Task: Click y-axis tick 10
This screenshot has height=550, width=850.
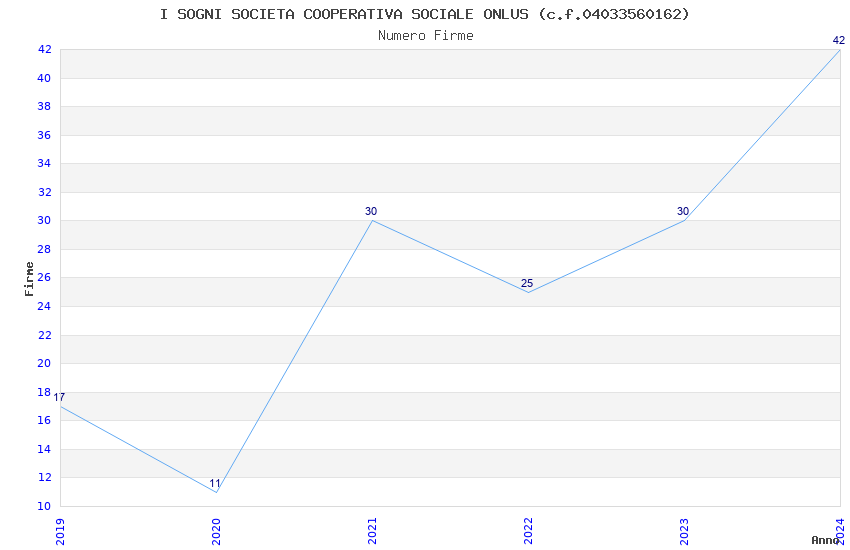Action: click(x=44, y=506)
